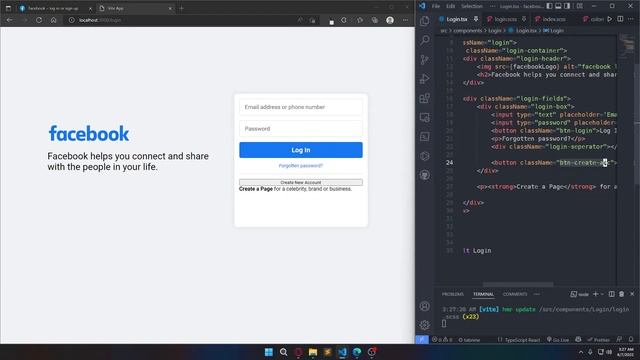
Task: Toggle bottom panel layout in VS Code title bar
Action: (x=558, y=6)
